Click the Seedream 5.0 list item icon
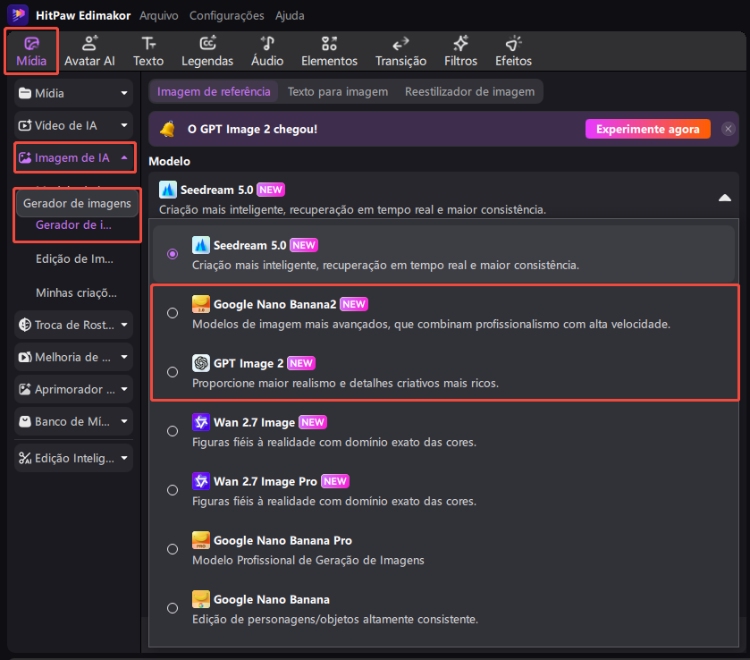750x660 pixels. [201, 245]
